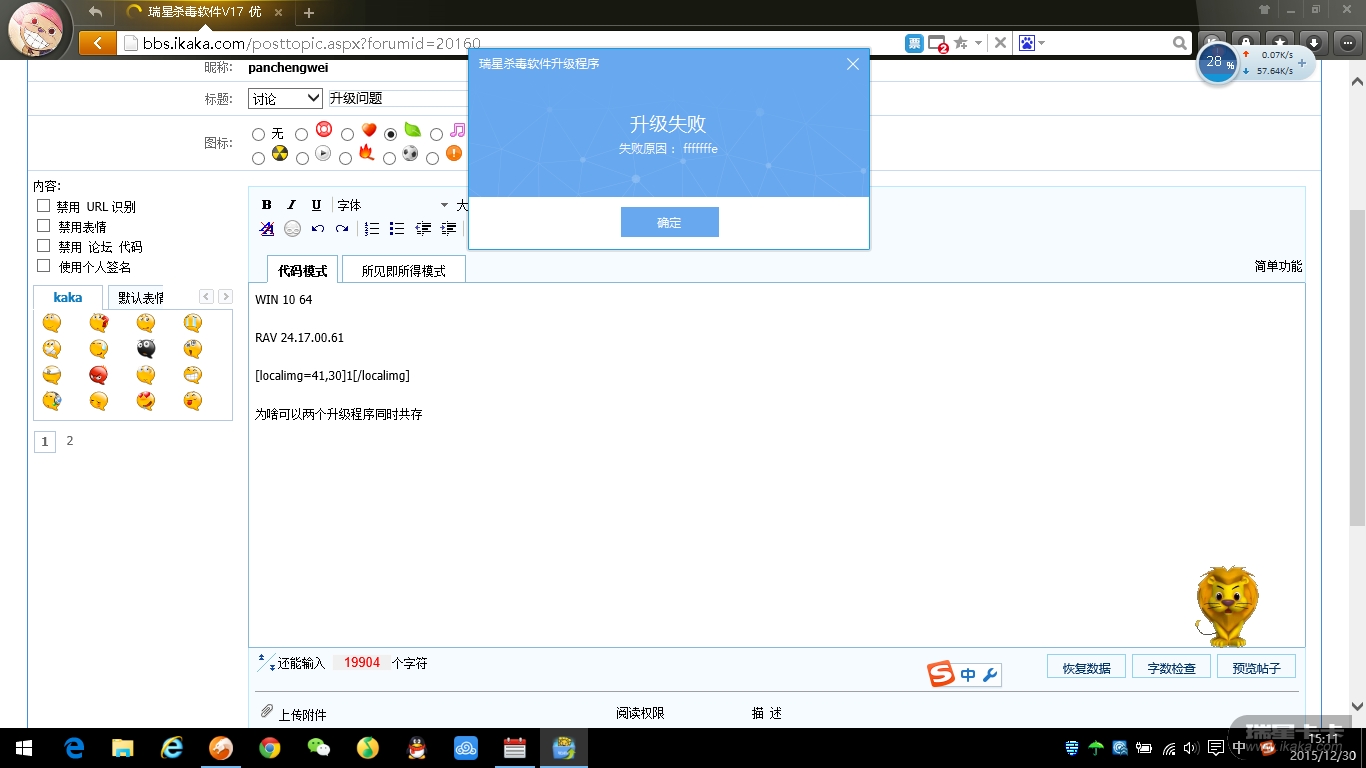This screenshot has height=768, width=1366.
Task: Switch to 代码模式 editor tab
Action: point(302,270)
